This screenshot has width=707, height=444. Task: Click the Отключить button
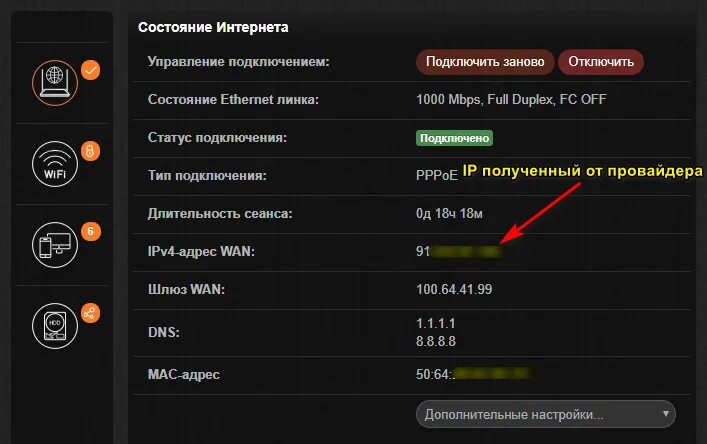point(601,62)
